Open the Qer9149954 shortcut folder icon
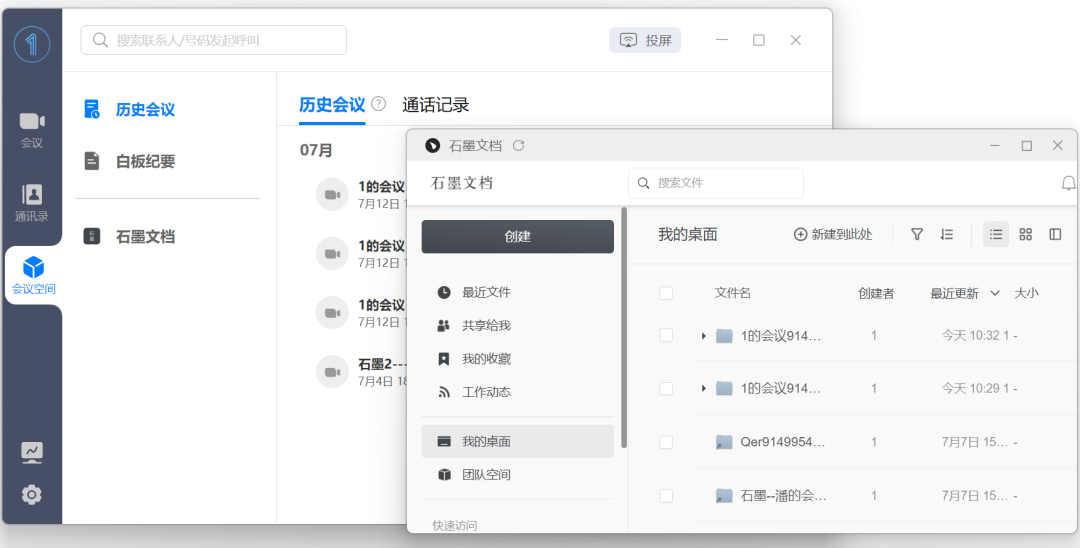 click(724, 442)
